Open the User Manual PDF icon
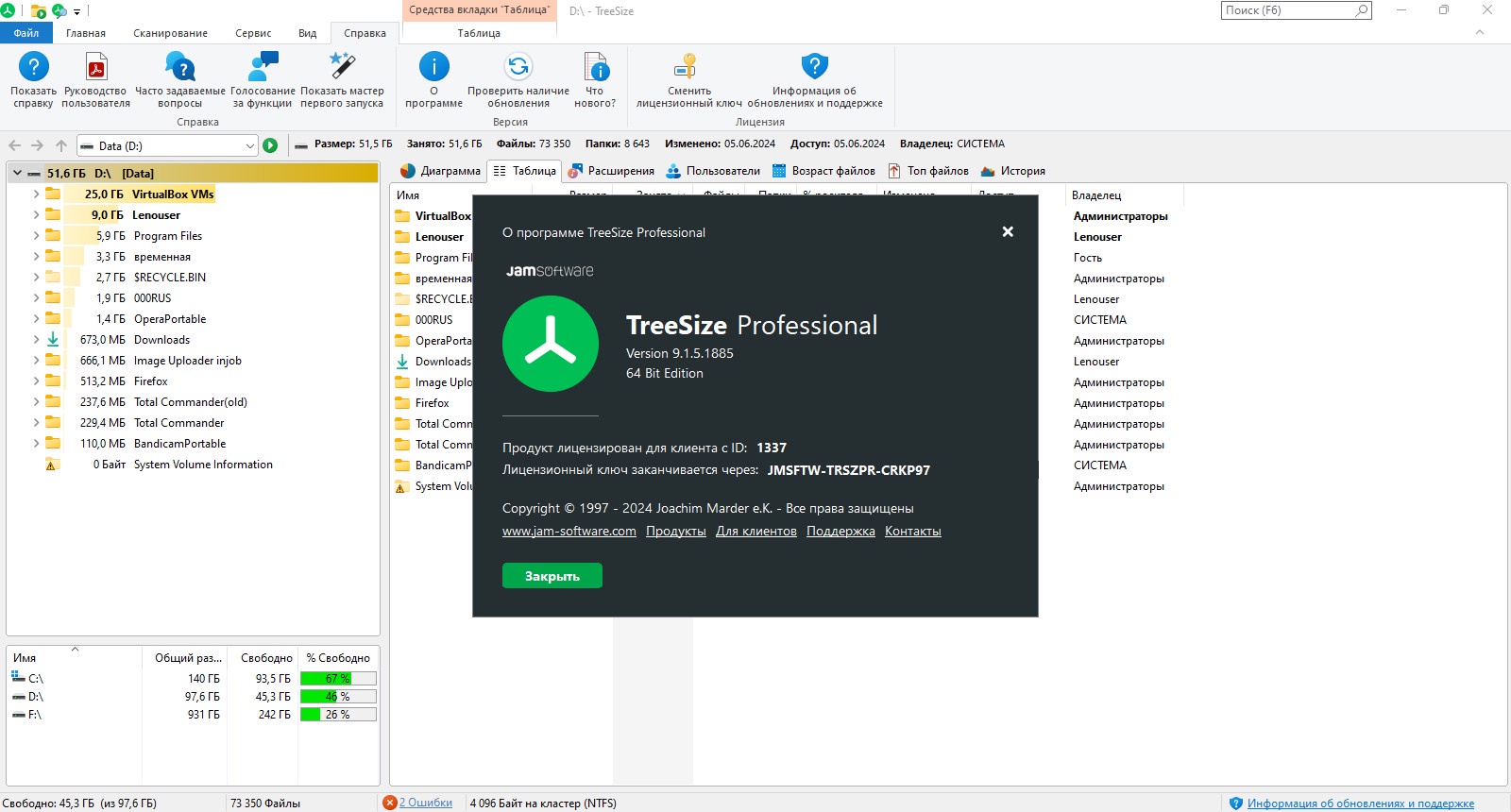Viewport: 1511px width, 812px height. [96, 67]
